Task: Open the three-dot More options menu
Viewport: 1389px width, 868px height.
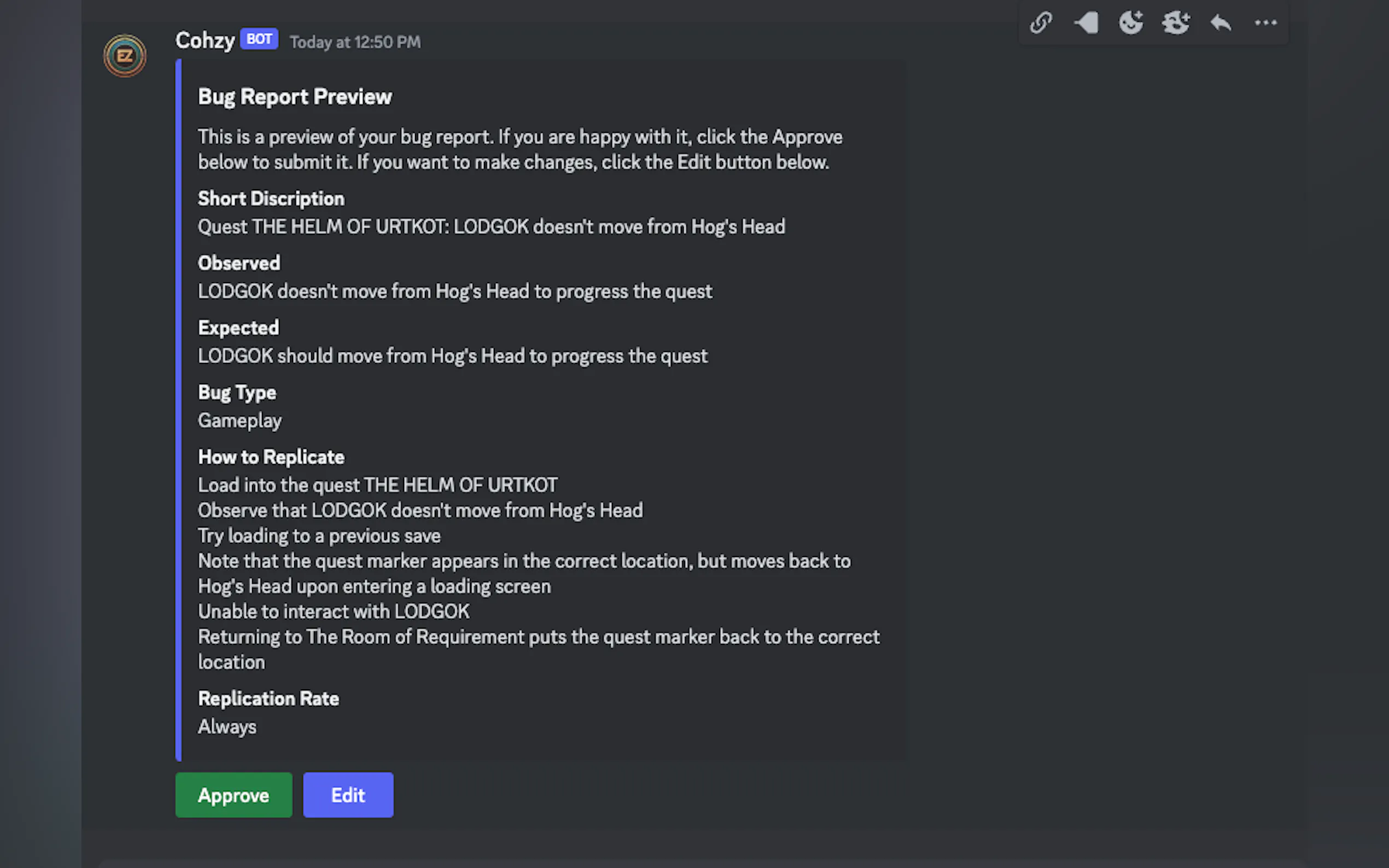Action: [1265, 23]
